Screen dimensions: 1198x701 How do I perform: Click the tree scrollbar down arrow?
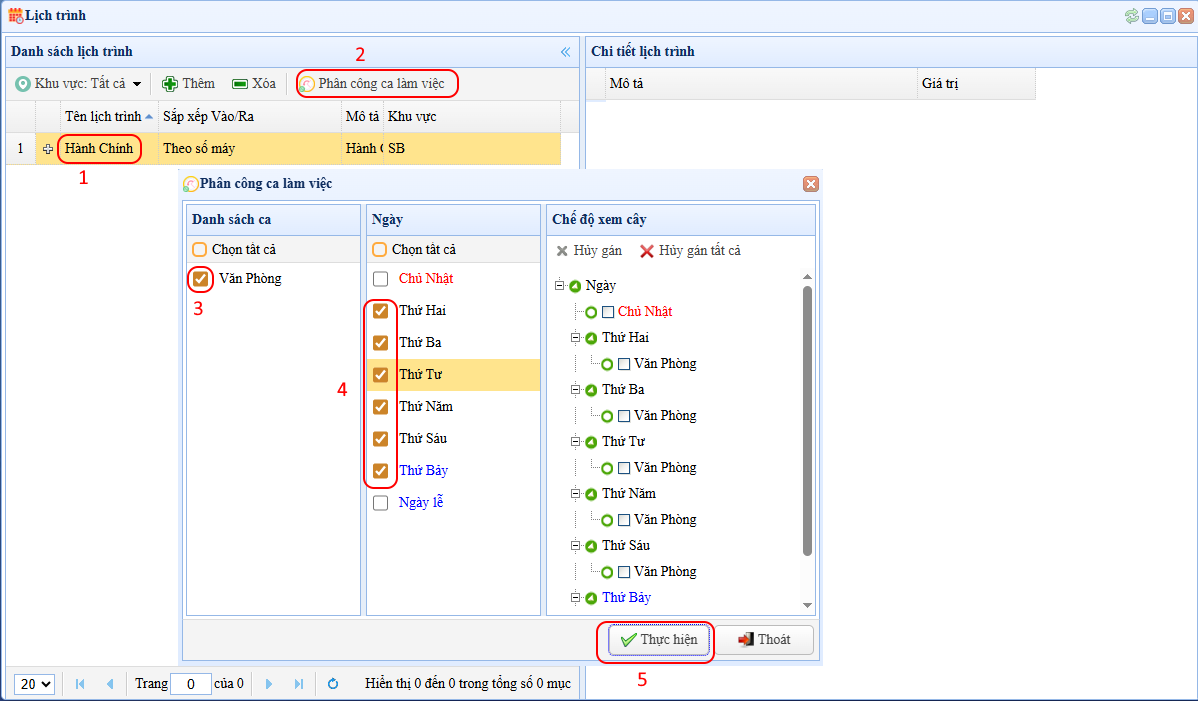tap(808, 605)
